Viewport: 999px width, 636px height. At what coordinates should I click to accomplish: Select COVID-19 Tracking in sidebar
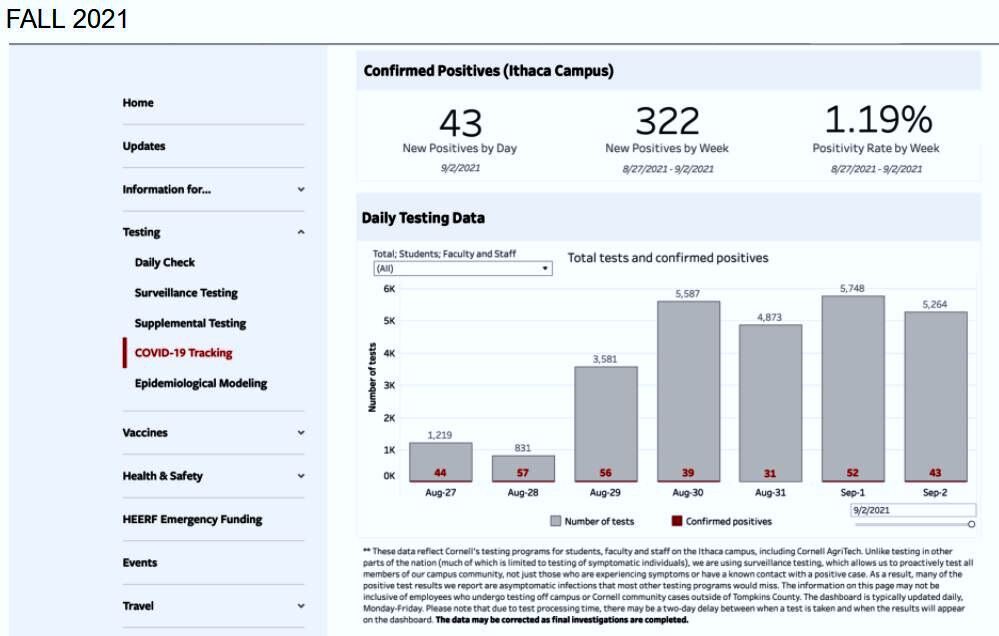tap(183, 353)
